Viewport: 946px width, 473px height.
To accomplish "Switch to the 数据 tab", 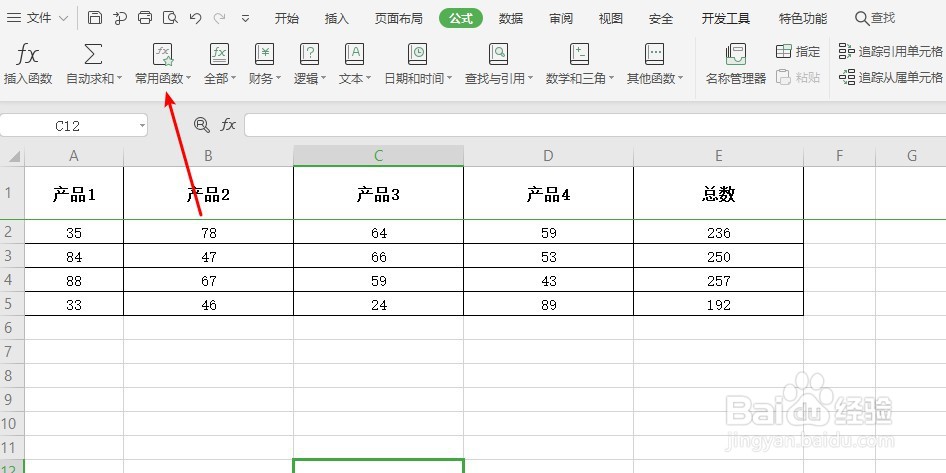I will point(511,18).
